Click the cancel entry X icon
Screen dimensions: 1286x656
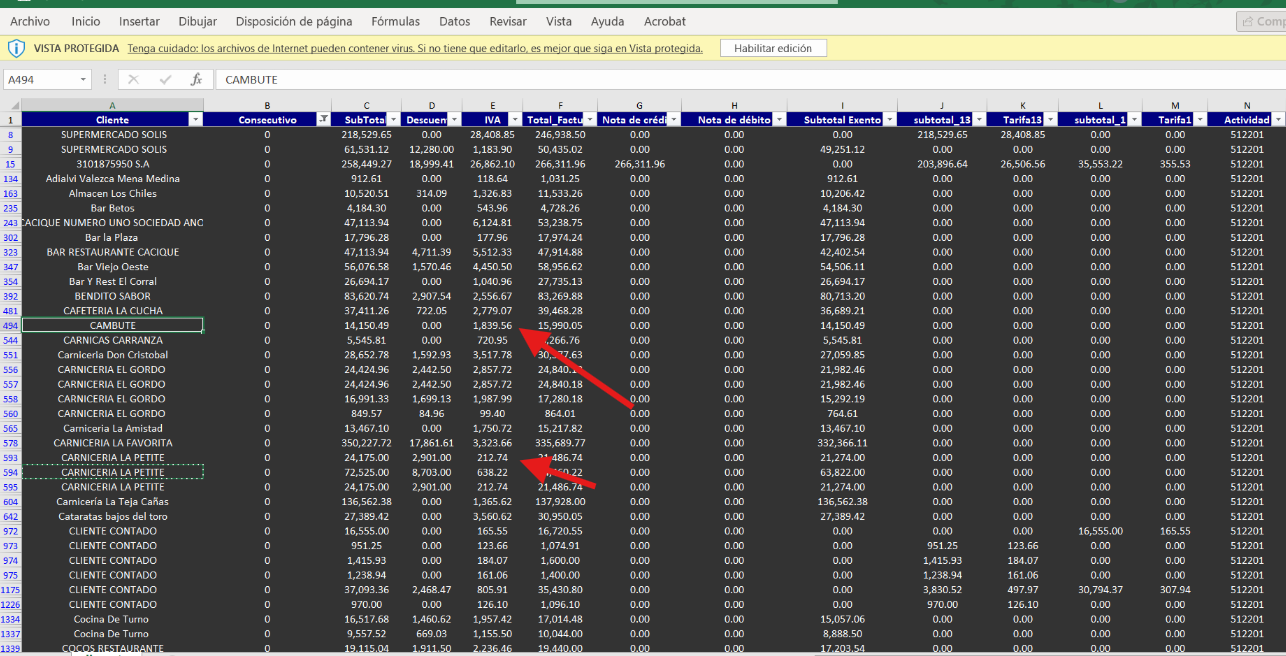[134, 80]
